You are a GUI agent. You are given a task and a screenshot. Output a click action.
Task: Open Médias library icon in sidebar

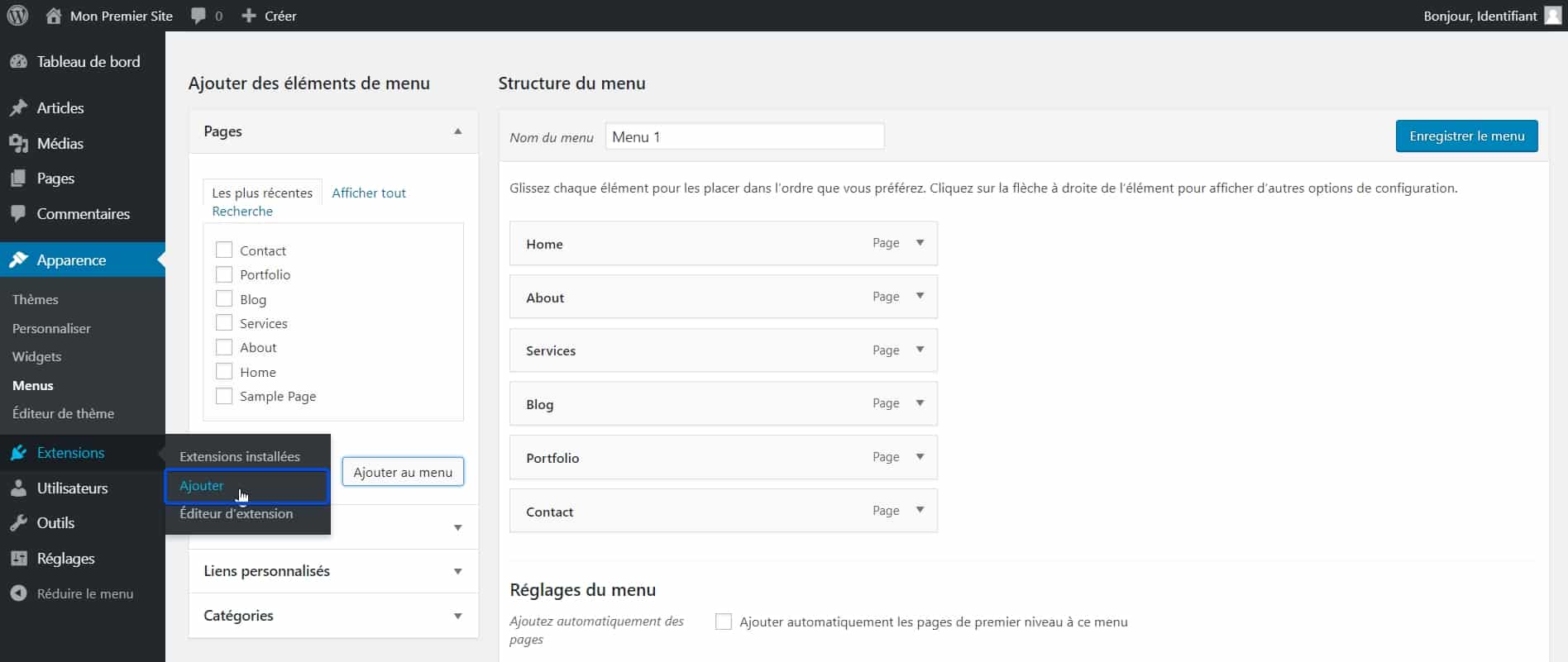coord(18,144)
